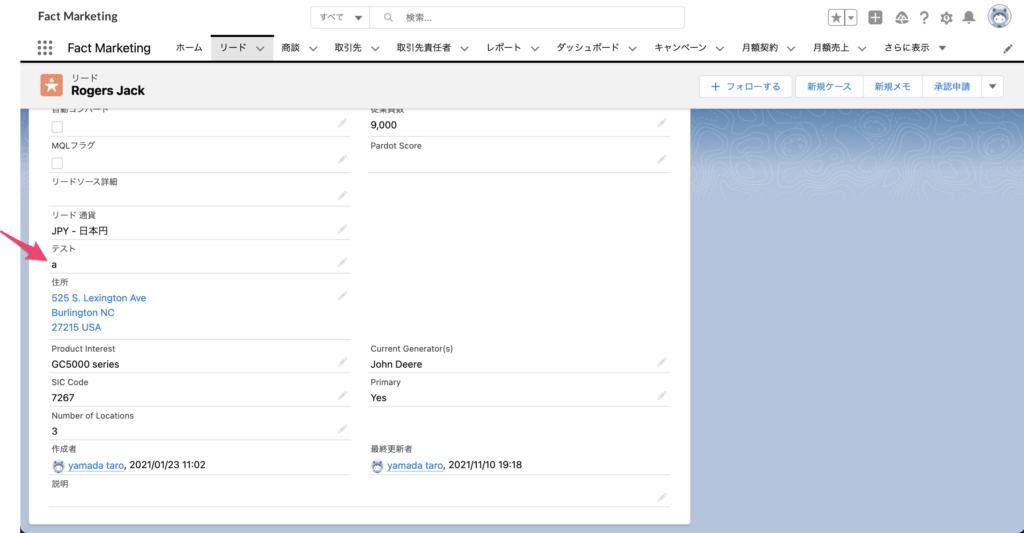
Task: Expand the favorites list dropdown arrow
Action: click(851, 18)
